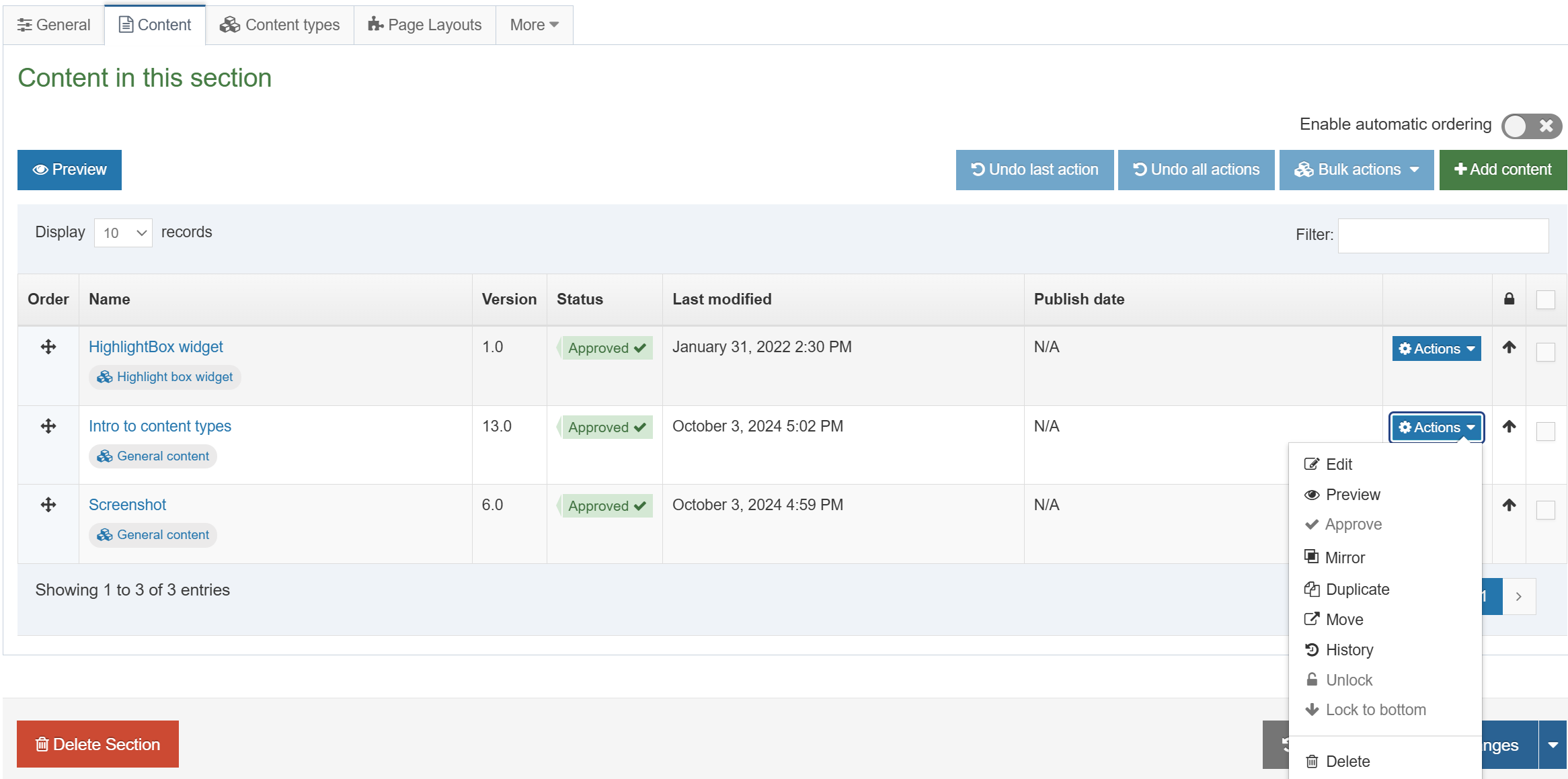1568x779 pixels.
Task: Click the trash icon next to Delete
Action: coord(1311,762)
